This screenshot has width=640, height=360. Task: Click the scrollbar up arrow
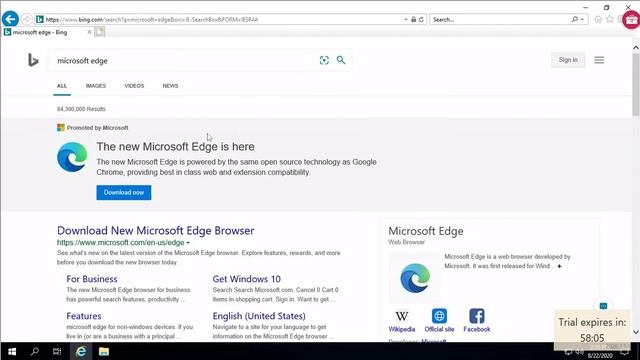[x=636, y=47]
